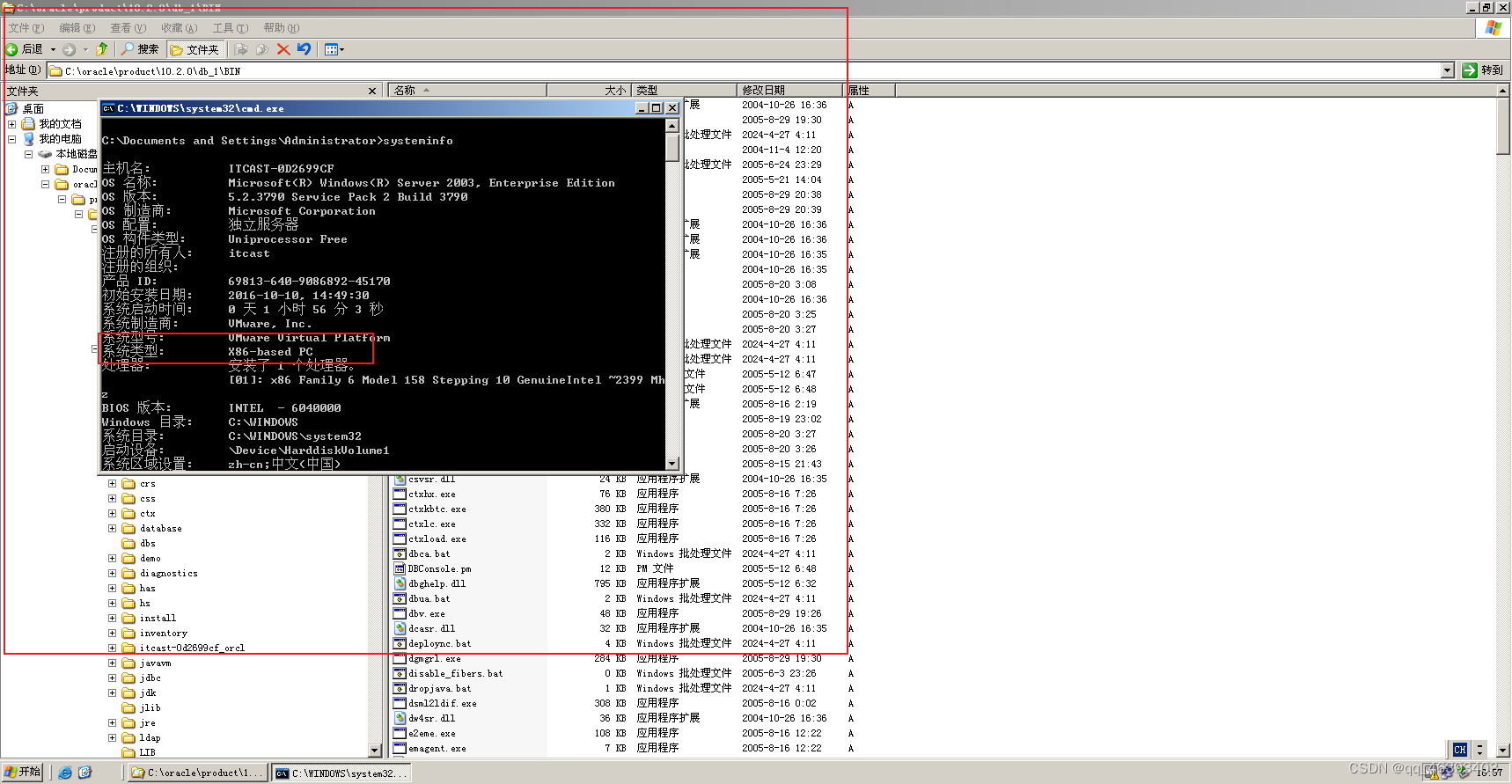
Task: Click the Copy To toolbar icon
Action: click(x=262, y=49)
